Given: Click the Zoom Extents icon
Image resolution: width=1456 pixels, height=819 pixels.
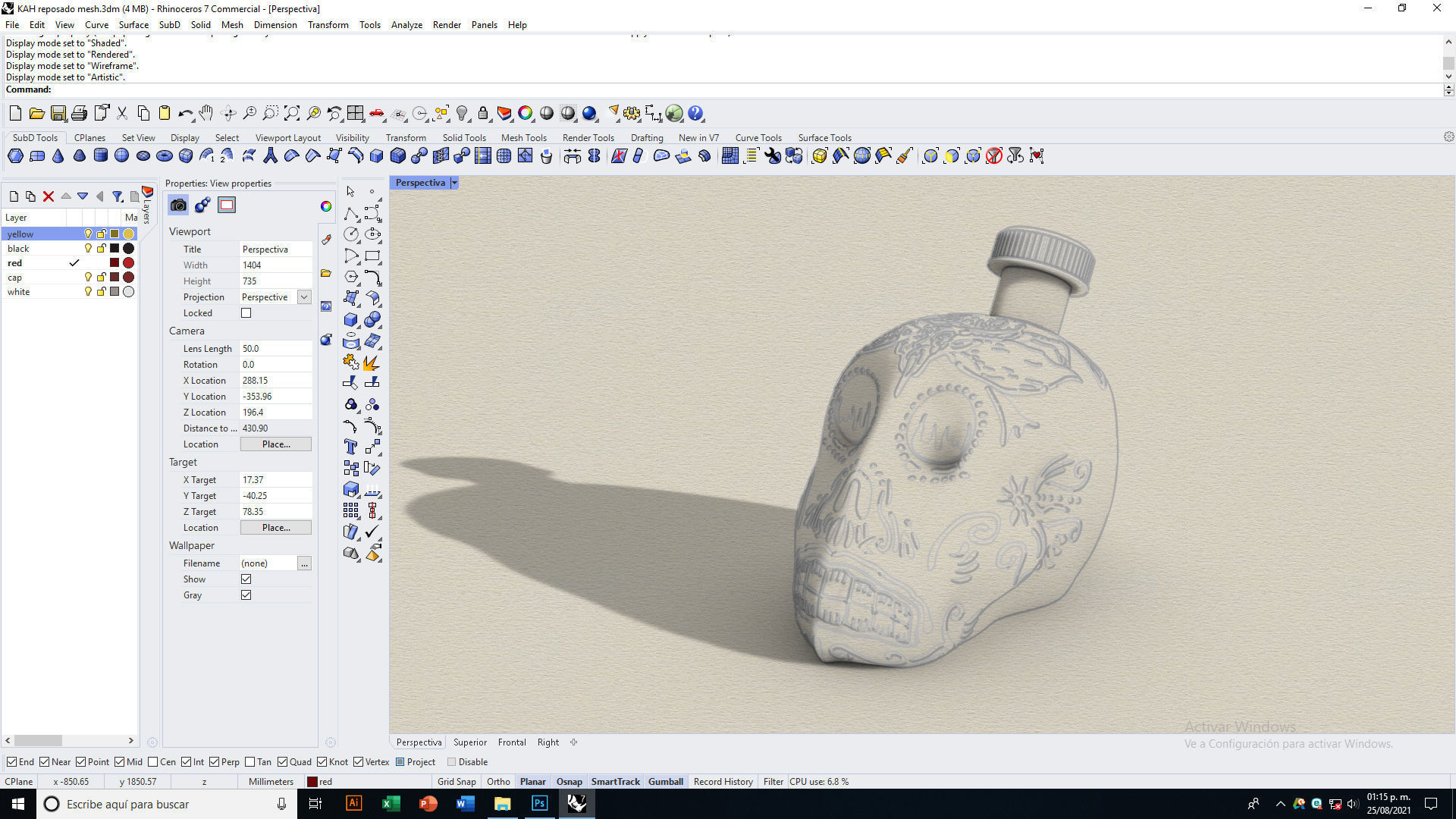Looking at the screenshot, I should [292, 114].
